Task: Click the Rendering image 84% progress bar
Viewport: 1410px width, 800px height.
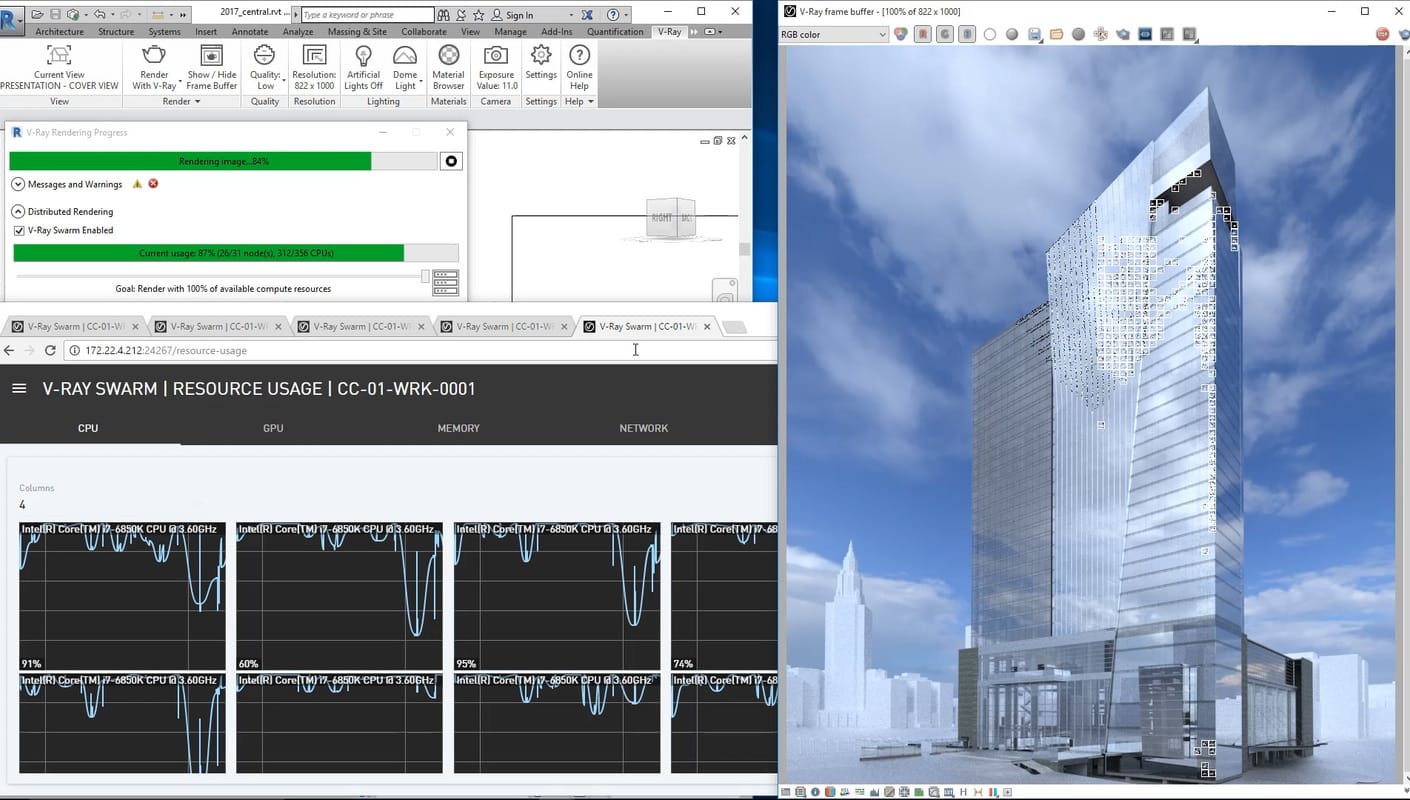Action: [x=223, y=161]
